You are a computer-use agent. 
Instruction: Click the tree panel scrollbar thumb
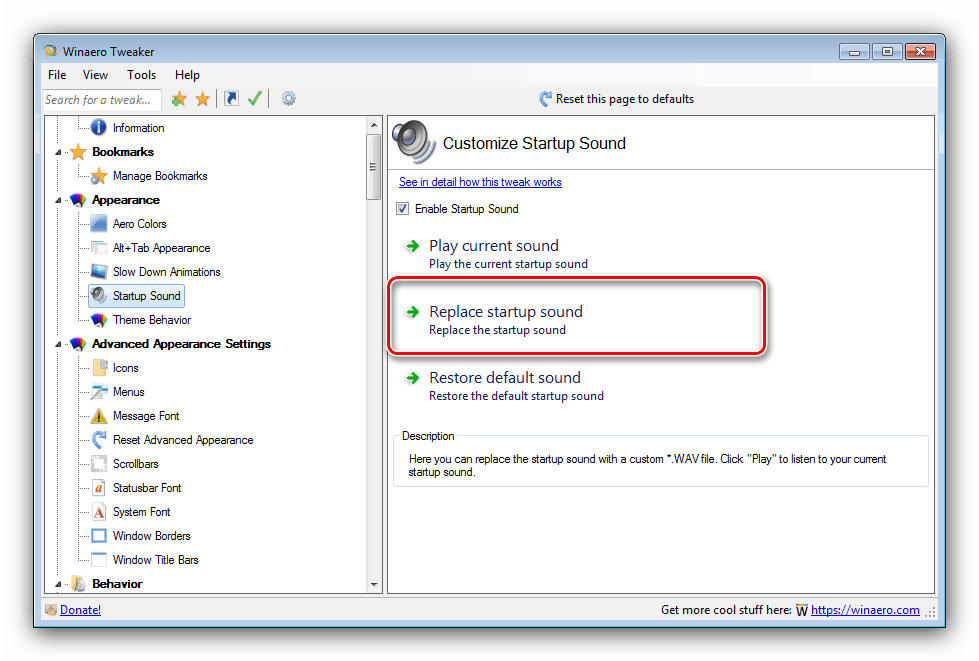point(374,167)
